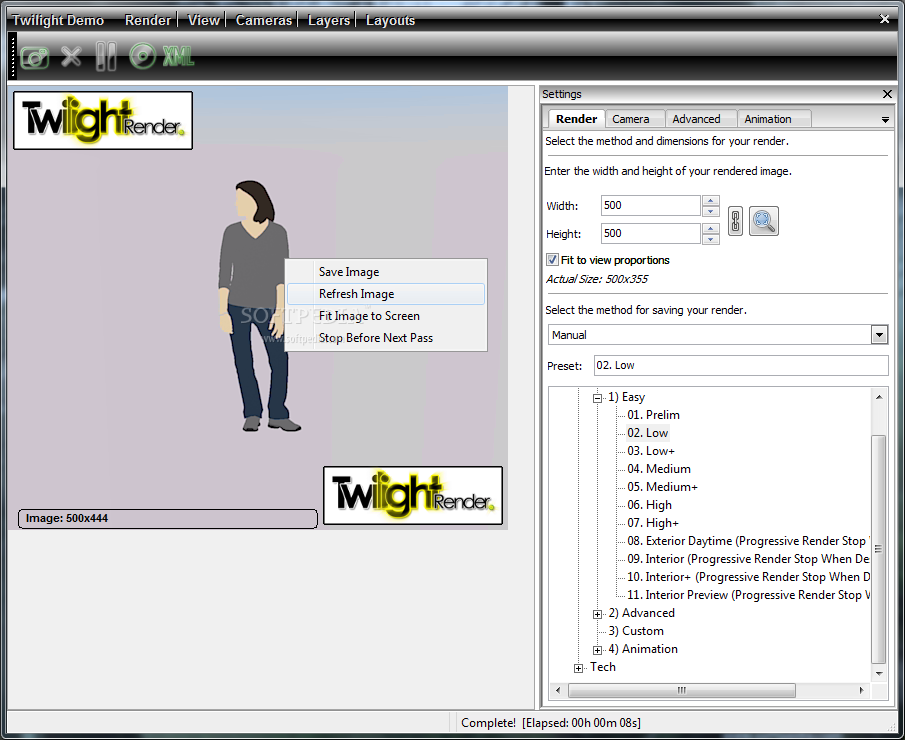Viewport: 905px width, 740px height.
Task: Click the horizontal scroll right arrow
Action: 862,690
